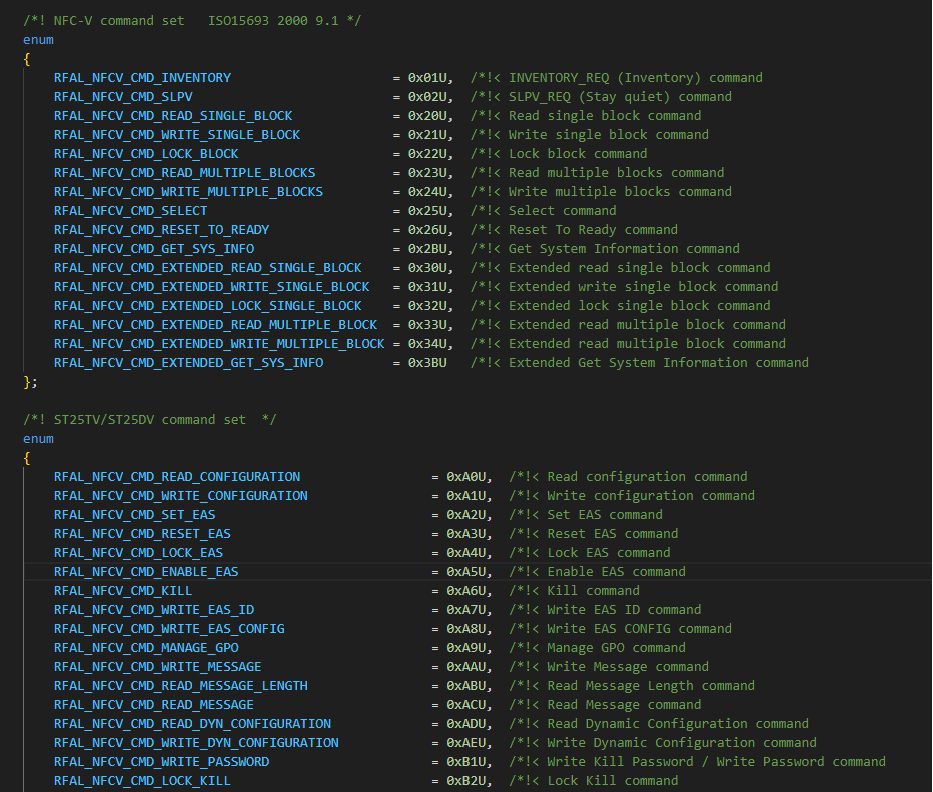Viewport: 933px width, 792px height.
Task: Click the Read Dynamic Configuration command comment
Action: coord(677,724)
